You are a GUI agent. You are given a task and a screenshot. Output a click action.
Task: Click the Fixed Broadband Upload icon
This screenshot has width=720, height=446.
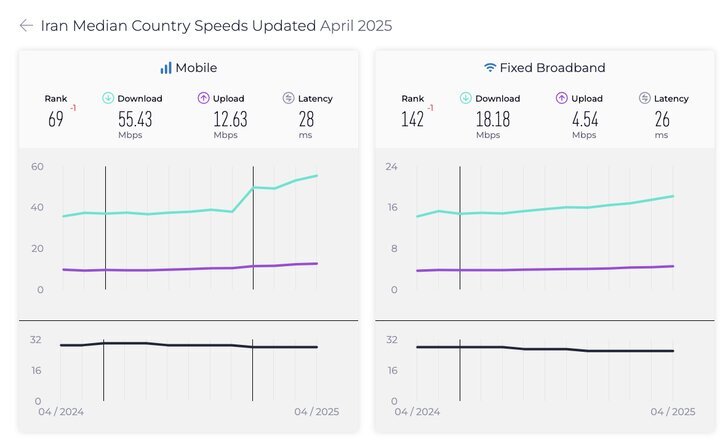(x=562, y=98)
